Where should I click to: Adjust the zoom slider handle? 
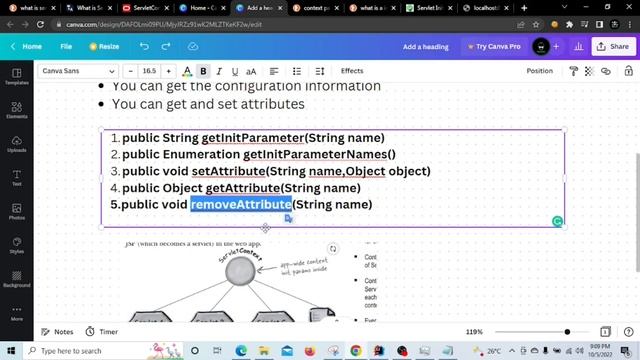[x=567, y=332]
